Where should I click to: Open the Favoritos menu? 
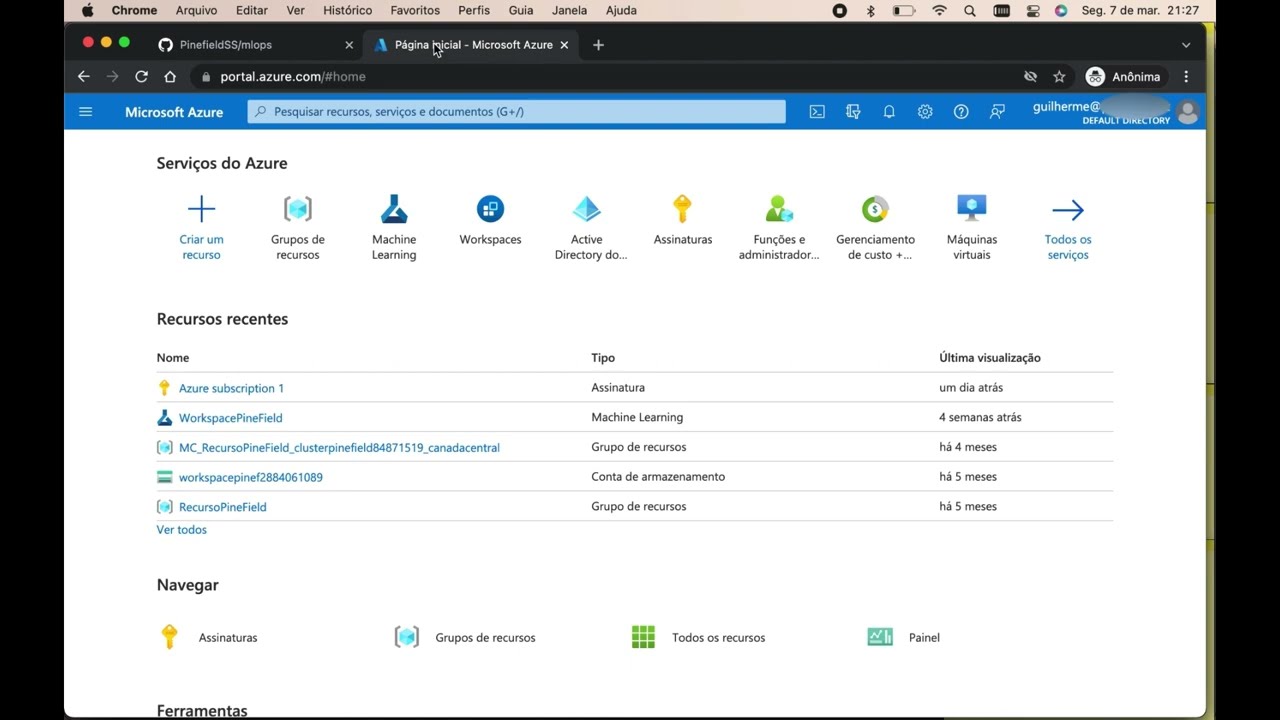[415, 10]
